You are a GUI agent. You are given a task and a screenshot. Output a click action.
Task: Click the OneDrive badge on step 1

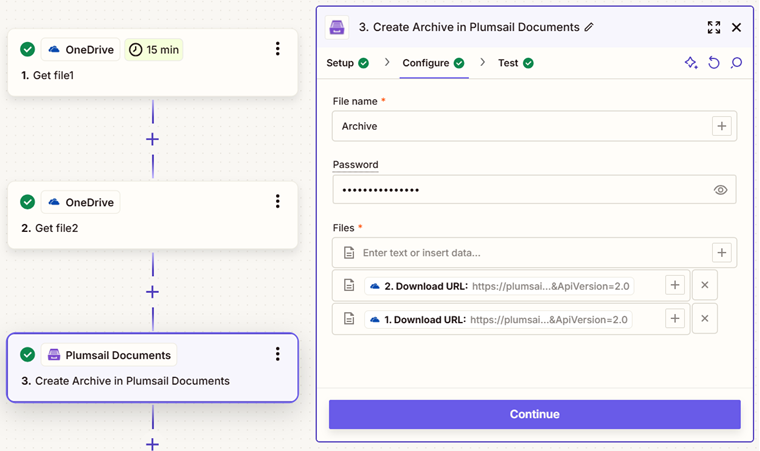80,49
